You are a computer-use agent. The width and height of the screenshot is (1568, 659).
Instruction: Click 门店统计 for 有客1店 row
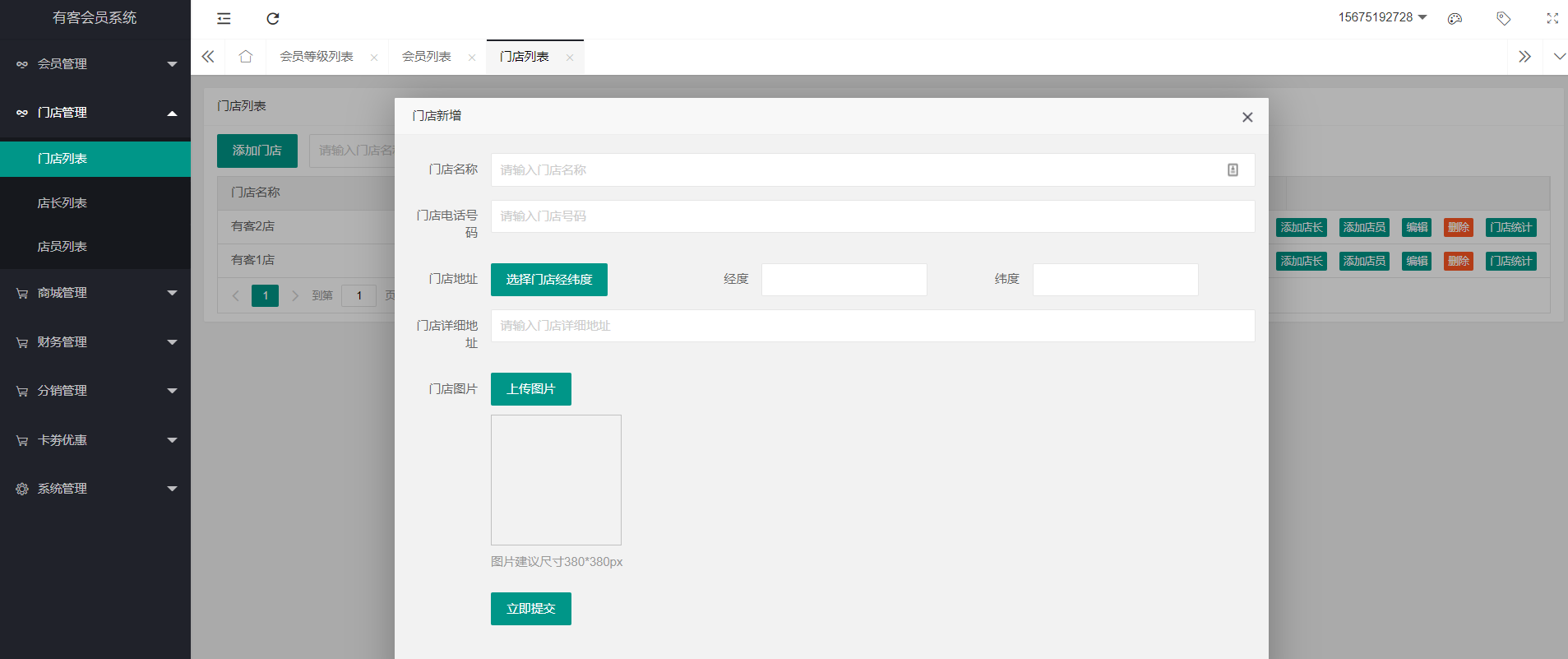click(1511, 262)
